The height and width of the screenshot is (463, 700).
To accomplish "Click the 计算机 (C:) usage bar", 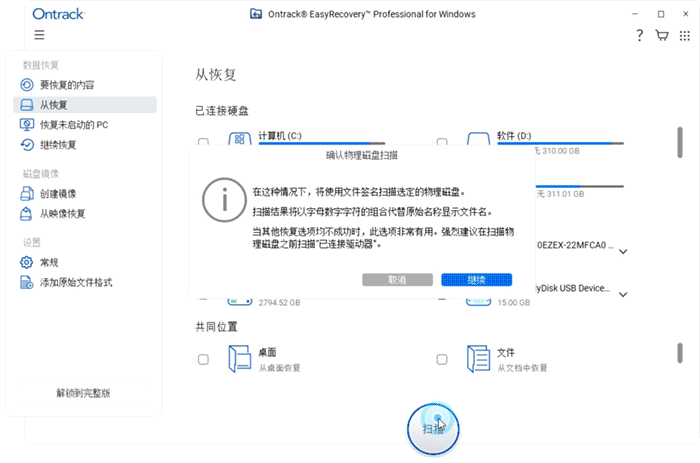I will click(x=322, y=143).
